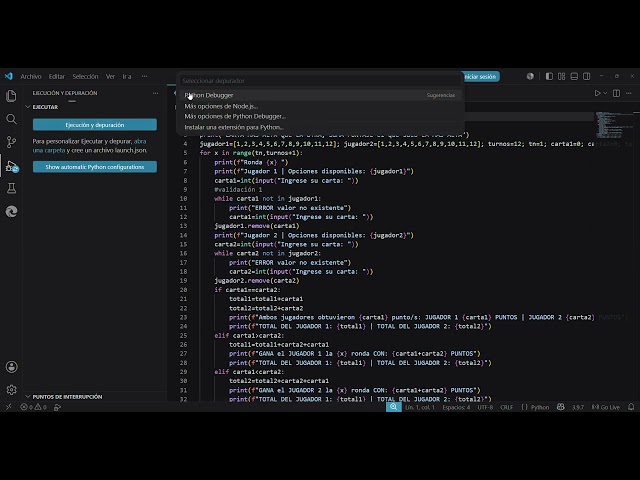Open the Archivo menu
The width and height of the screenshot is (640, 480).
point(31,76)
